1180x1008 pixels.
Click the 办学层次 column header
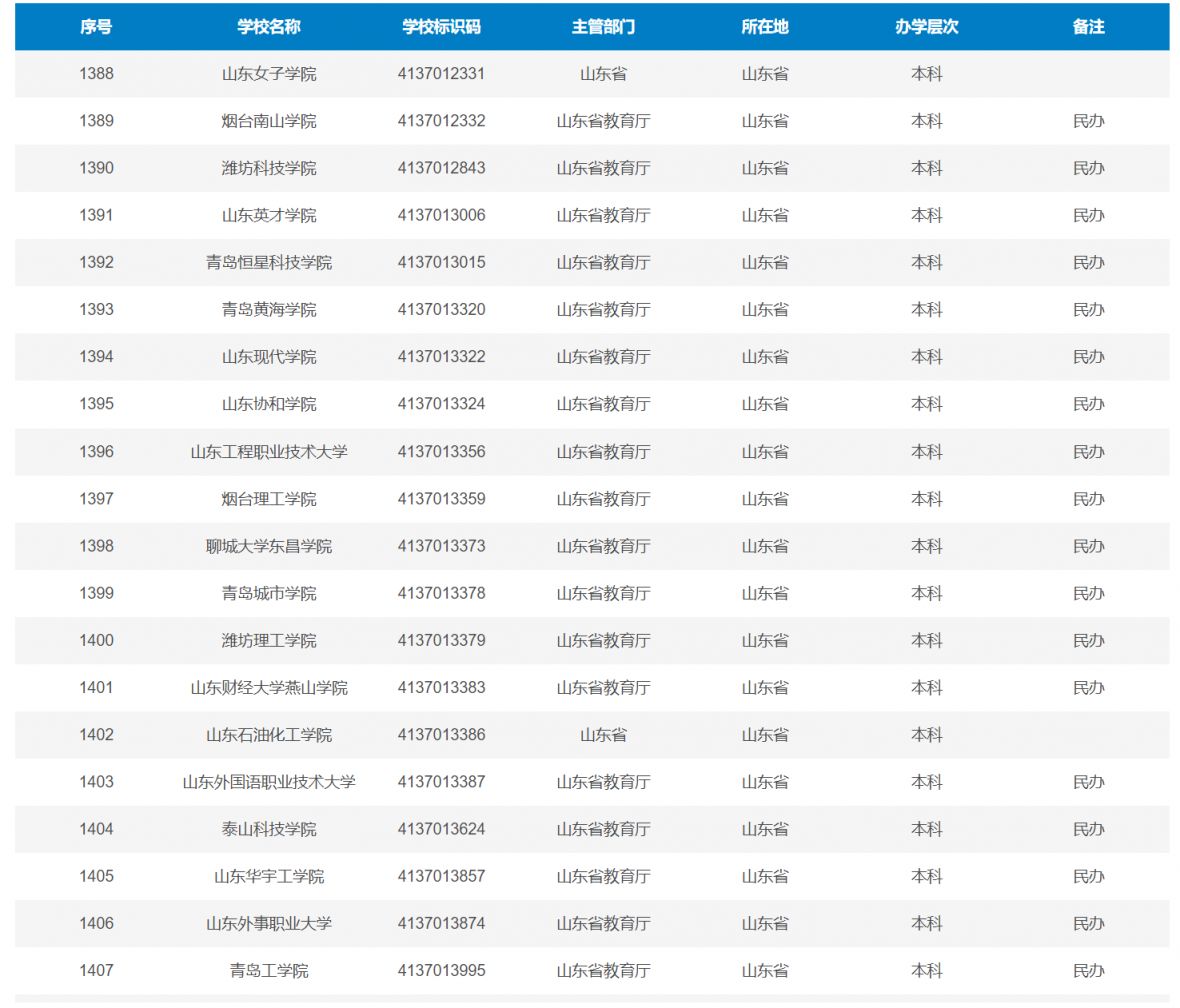click(x=926, y=27)
